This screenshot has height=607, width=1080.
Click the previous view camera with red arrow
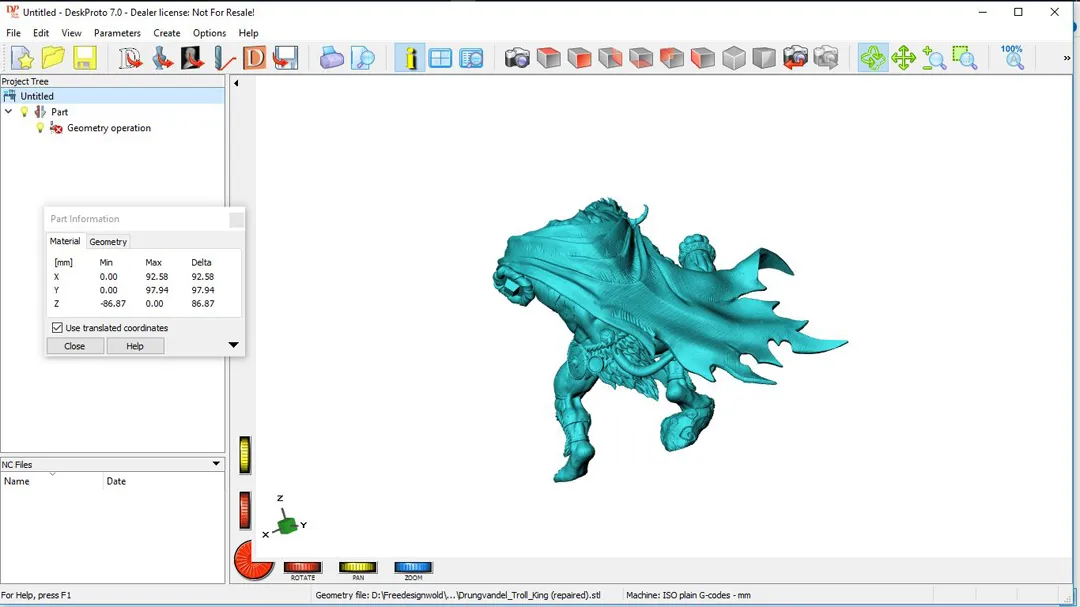point(795,58)
